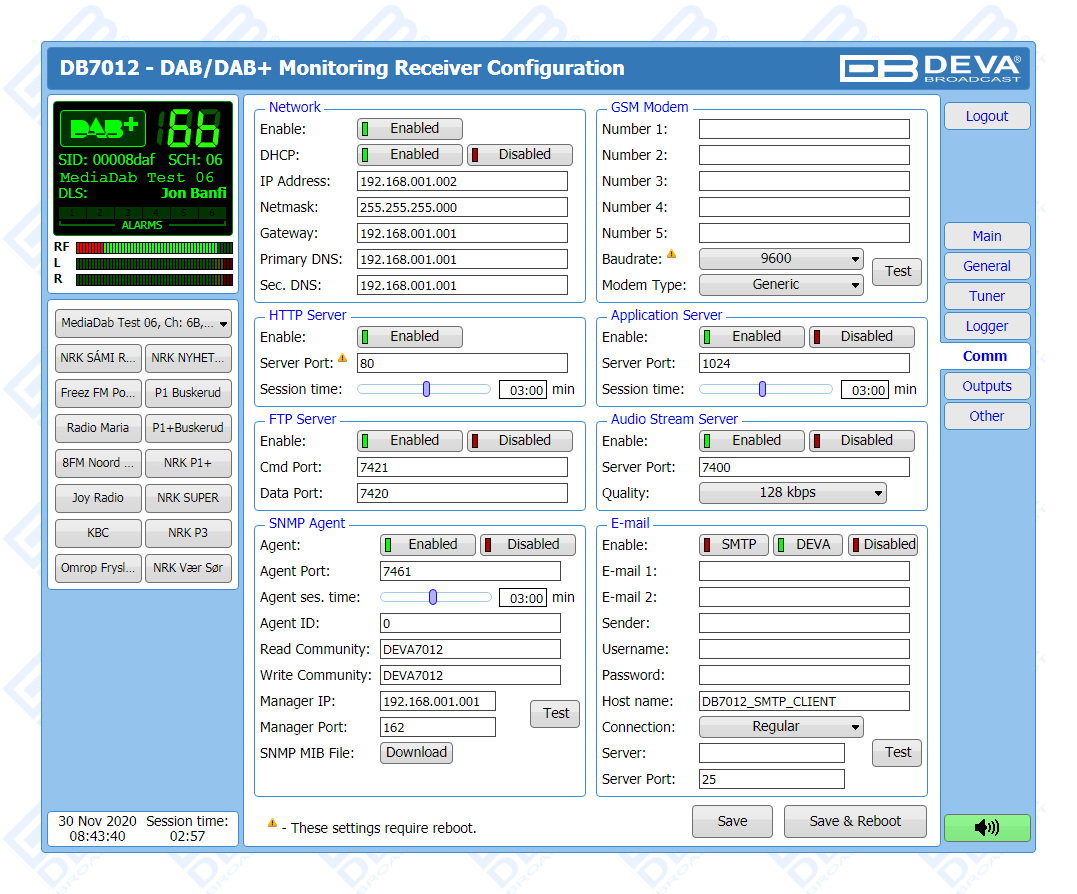Click the green speaker audio button
This screenshot has width=1077, height=894.
click(x=986, y=827)
